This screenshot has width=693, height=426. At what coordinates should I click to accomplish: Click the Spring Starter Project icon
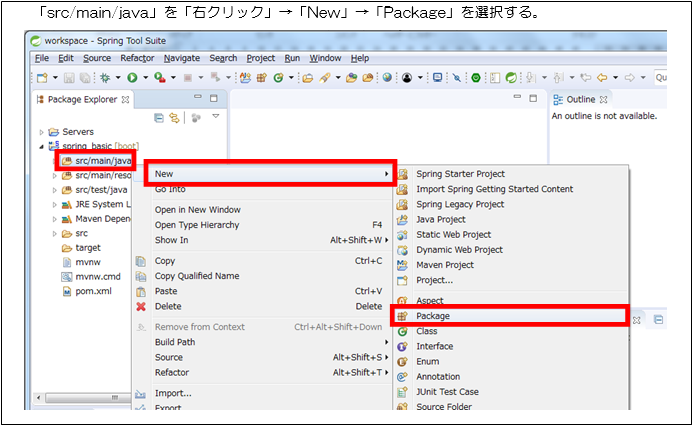pyautogui.click(x=403, y=174)
